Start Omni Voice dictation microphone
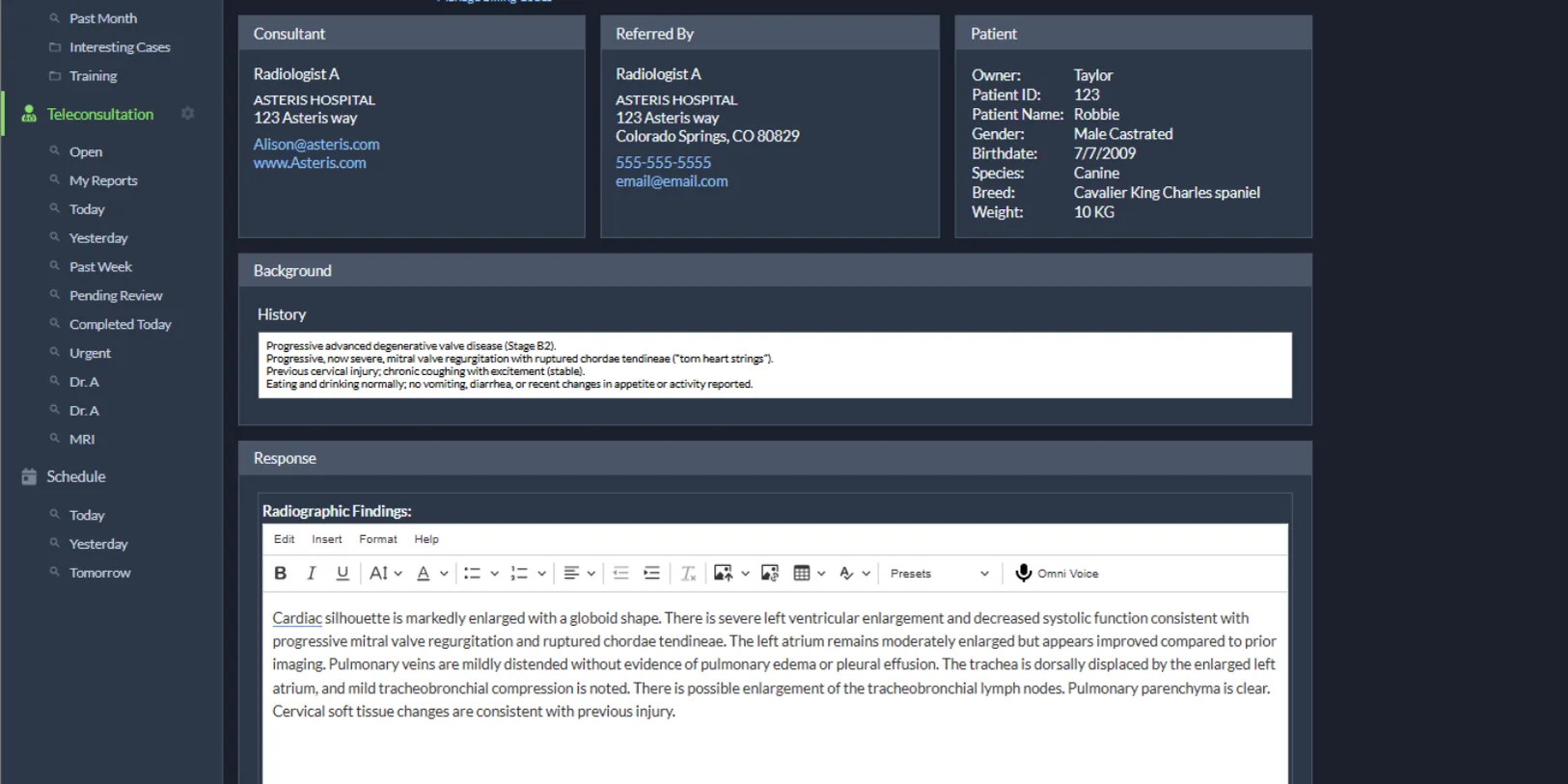 (x=1024, y=574)
